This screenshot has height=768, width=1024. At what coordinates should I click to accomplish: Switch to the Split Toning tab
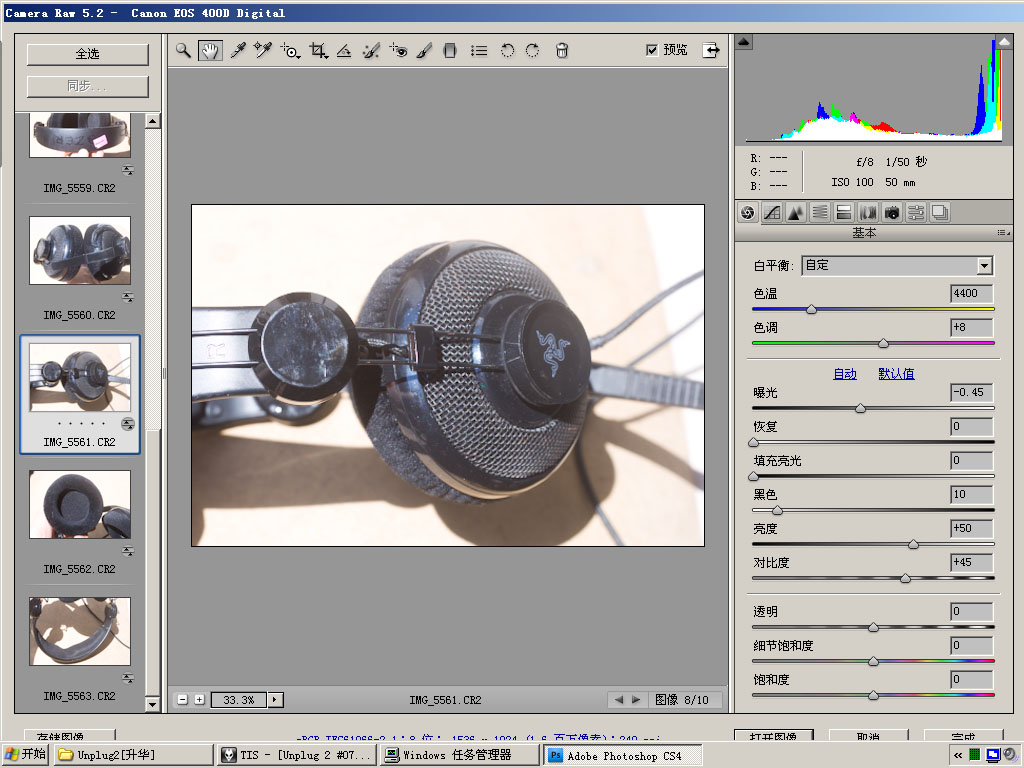[x=844, y=212]
